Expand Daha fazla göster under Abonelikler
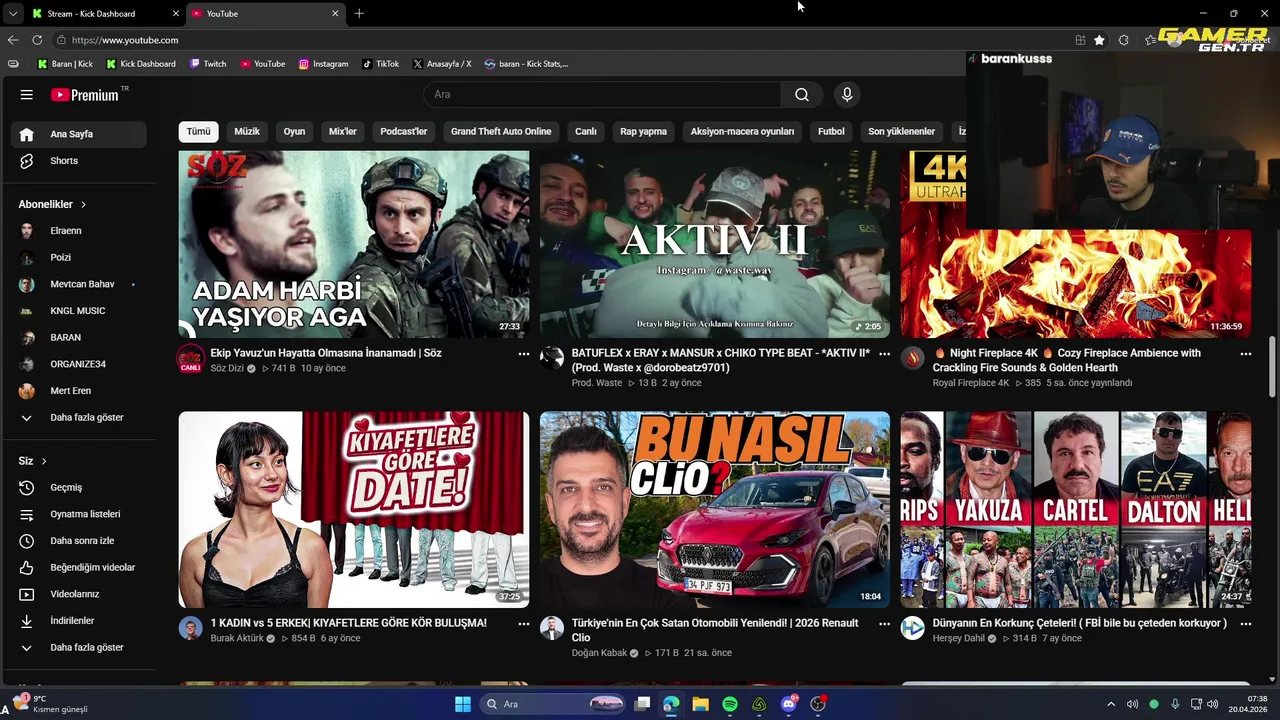The image size is (1280, 720). pyautogui.click(x=79, y=418)
